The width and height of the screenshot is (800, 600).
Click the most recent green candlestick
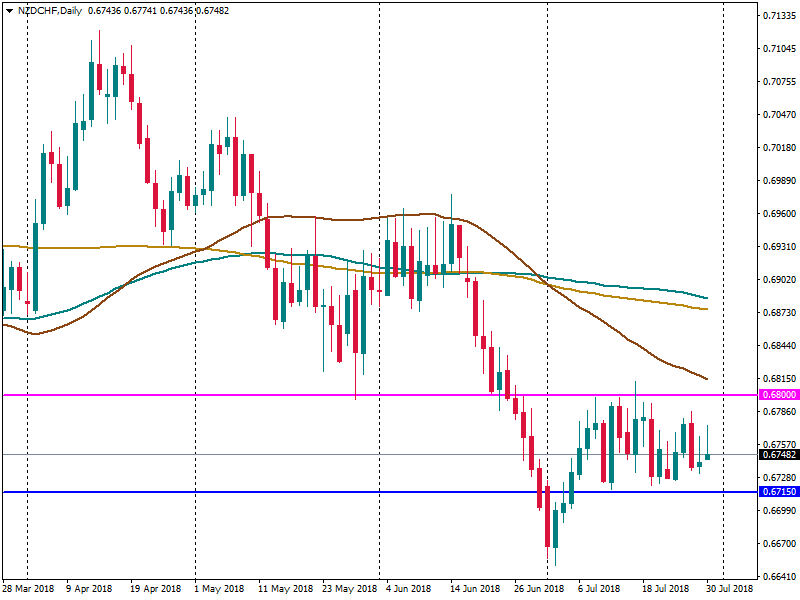[708, 457]
